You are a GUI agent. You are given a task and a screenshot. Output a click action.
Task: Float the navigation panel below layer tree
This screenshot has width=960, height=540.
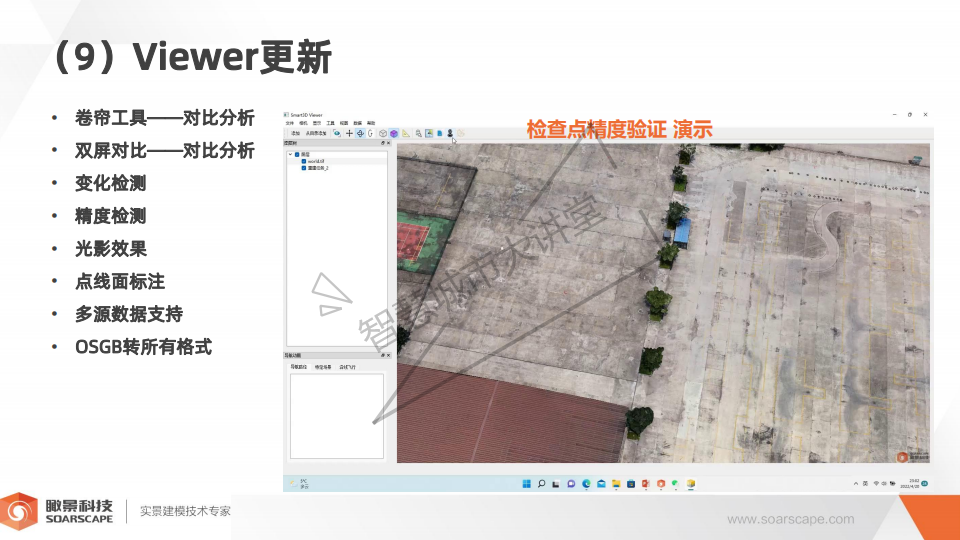[x=383, y=355]
